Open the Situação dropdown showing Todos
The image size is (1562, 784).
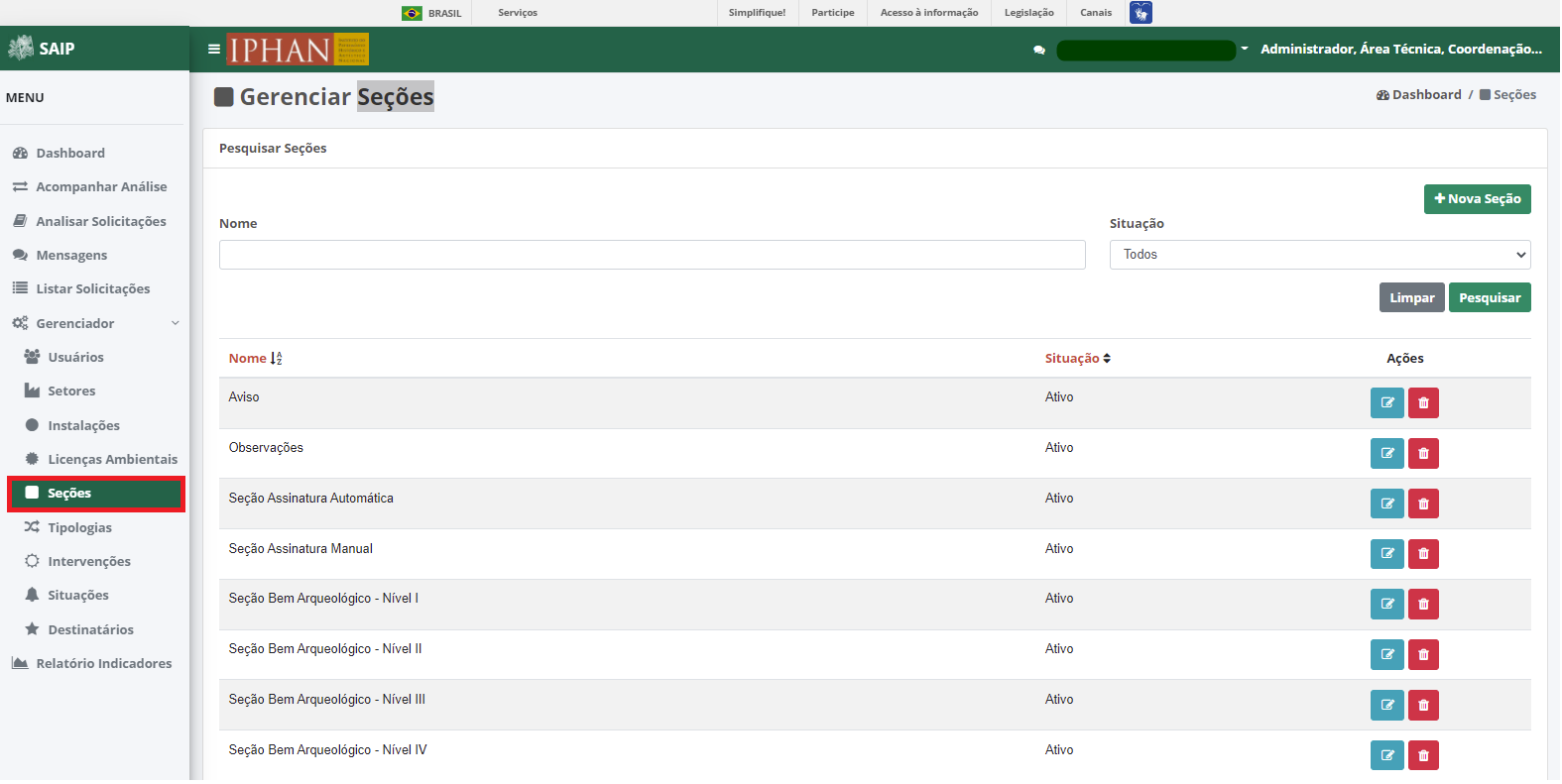point(1320,255)
